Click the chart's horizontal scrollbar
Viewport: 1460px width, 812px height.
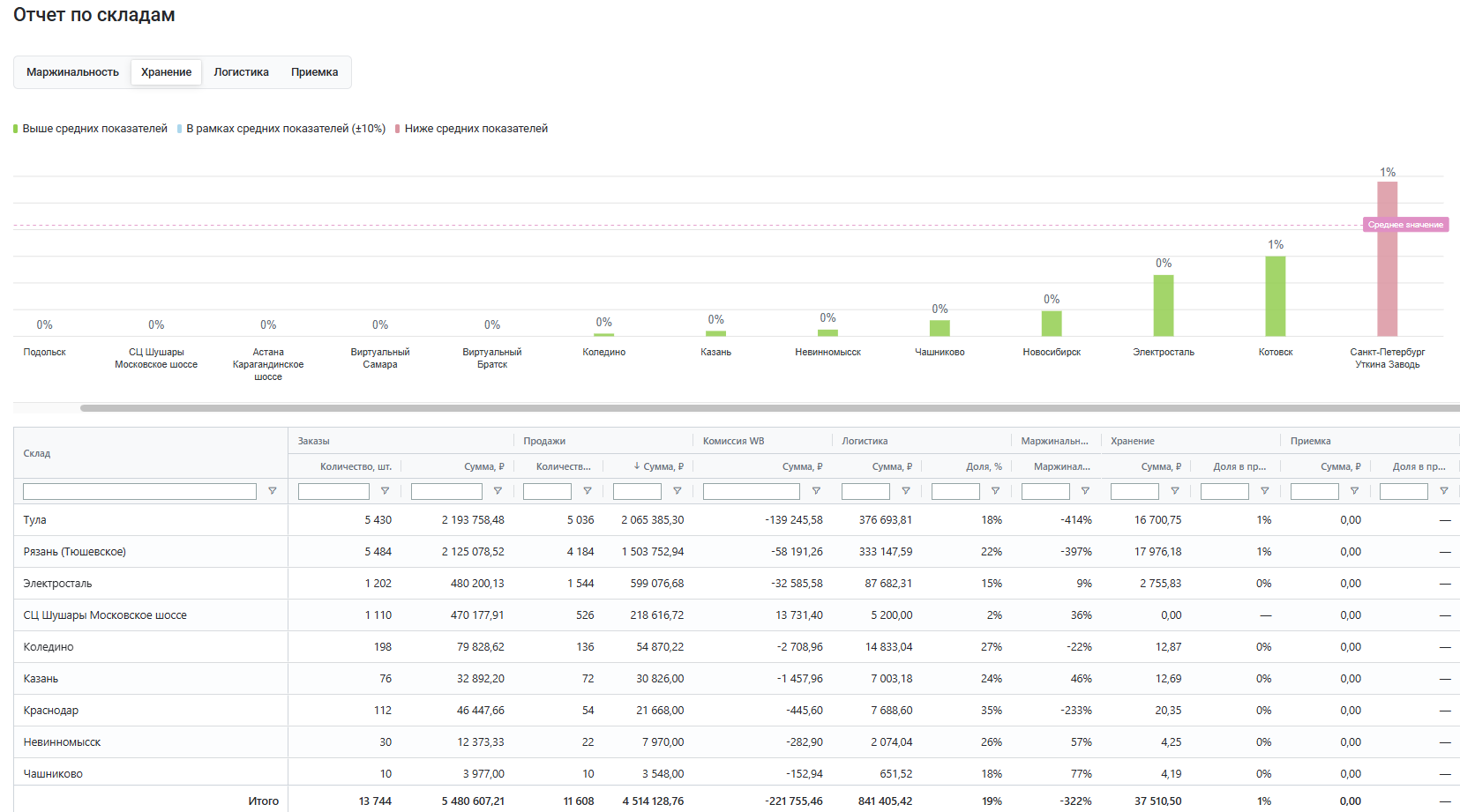pos(769,408)
